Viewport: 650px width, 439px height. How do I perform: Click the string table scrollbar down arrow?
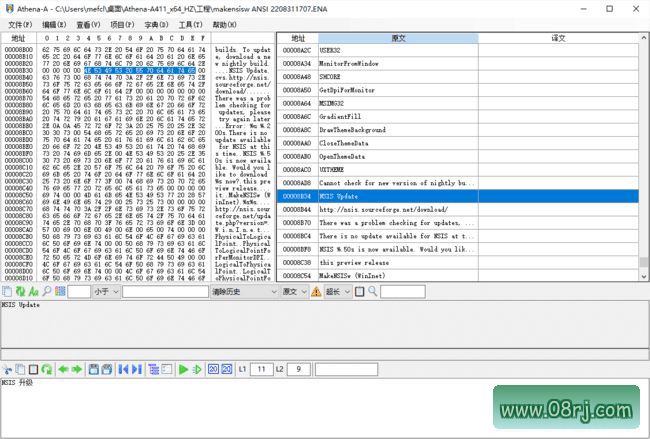[643, 276]
